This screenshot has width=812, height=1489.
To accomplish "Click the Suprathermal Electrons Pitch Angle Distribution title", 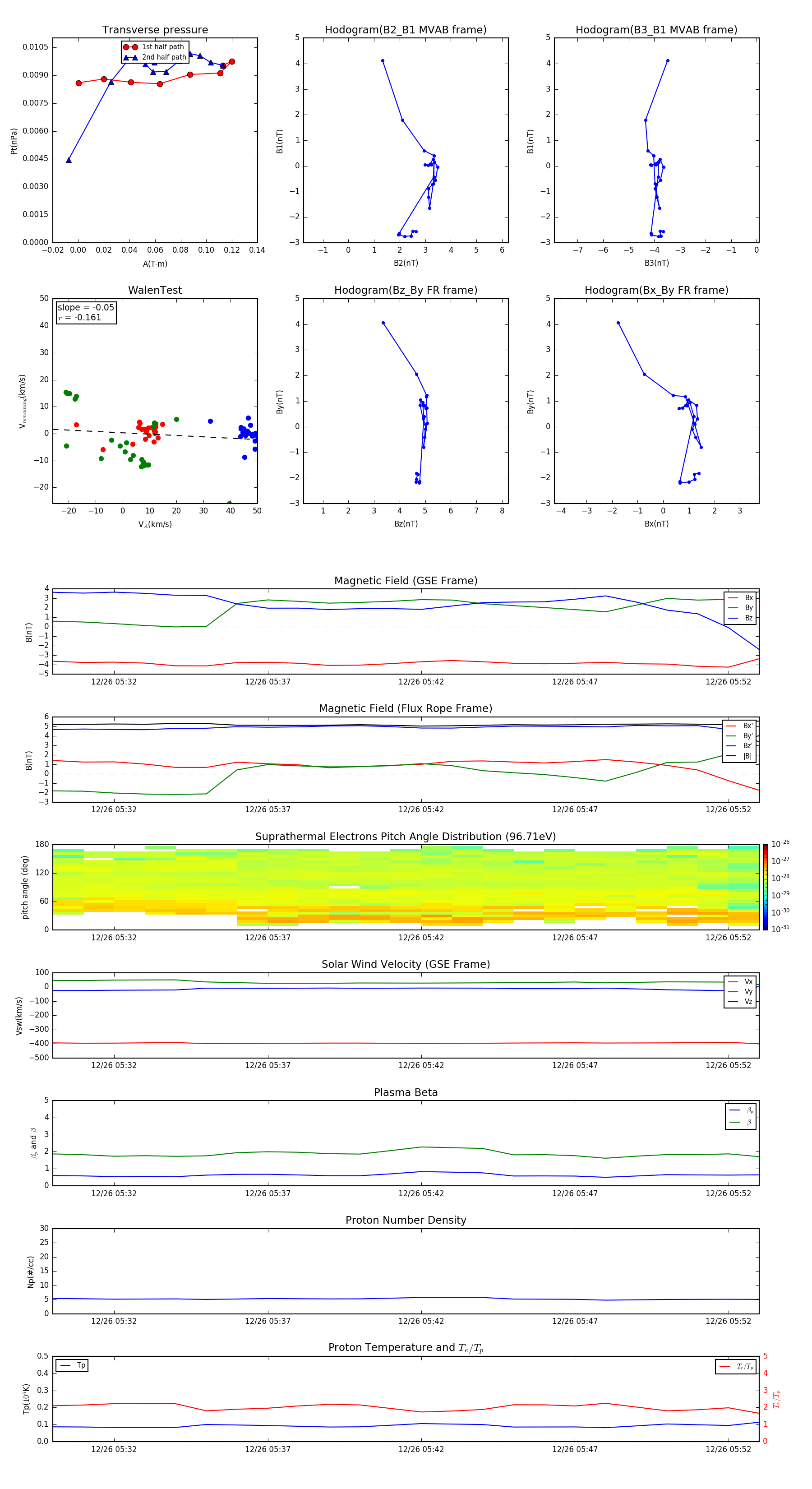I will [x=406, y=837].
